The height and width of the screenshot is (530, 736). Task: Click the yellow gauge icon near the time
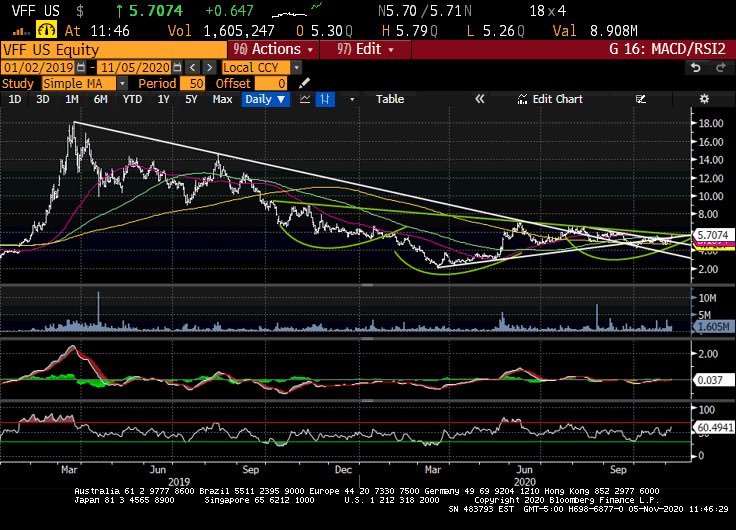pyautogui.click(x=46, y=31)
